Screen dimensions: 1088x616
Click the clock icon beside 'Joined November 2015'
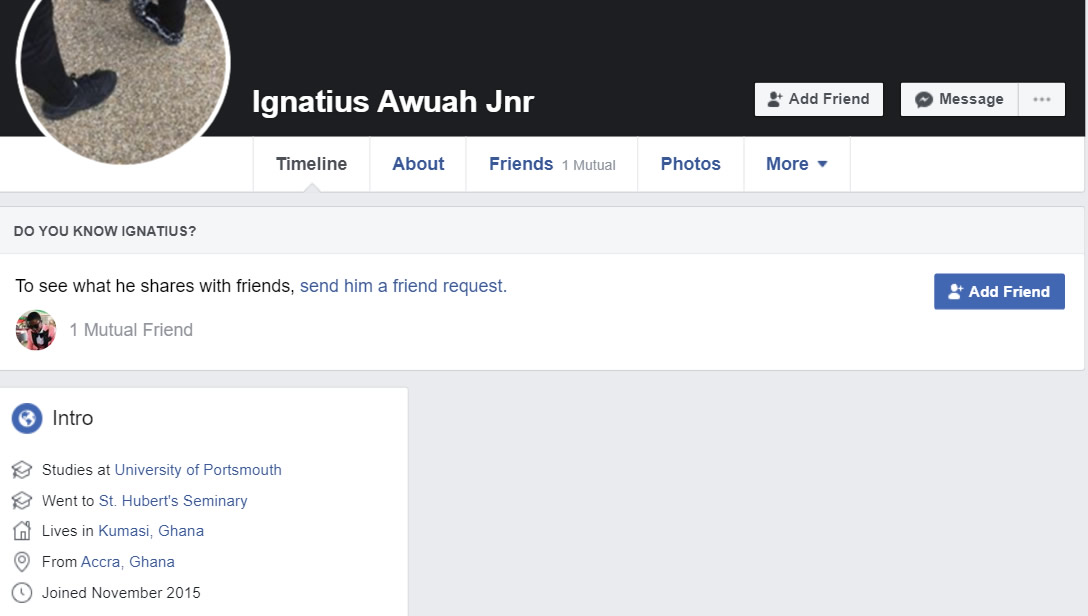tap(22, 592)
